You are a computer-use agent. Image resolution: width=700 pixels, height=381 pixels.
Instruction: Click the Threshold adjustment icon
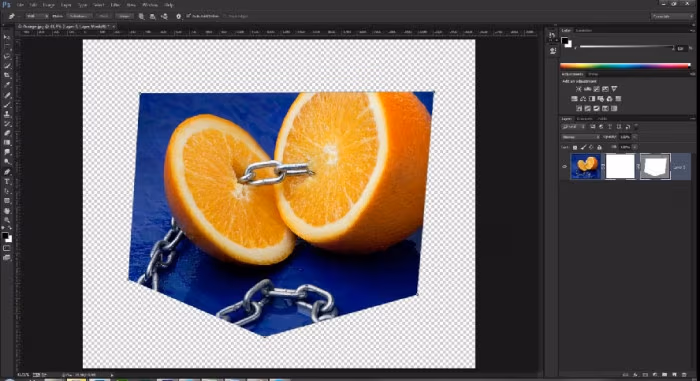pos(596,109)
